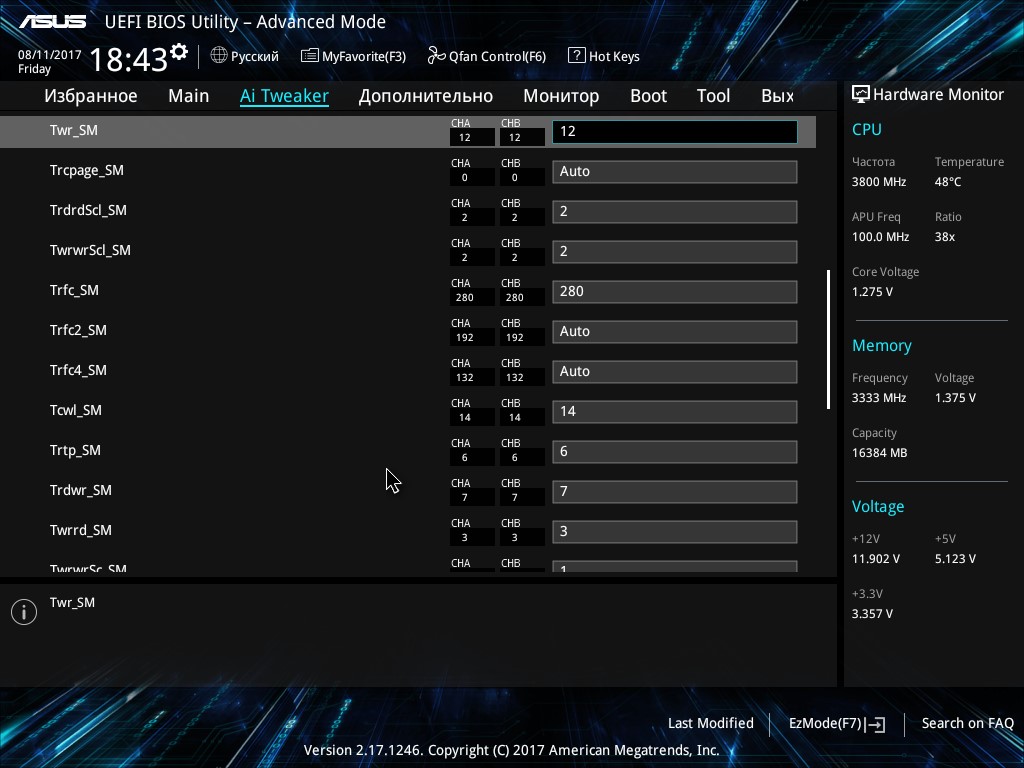Click the MyFavorite list icon
1024x768 pixels.
point(310,56)
